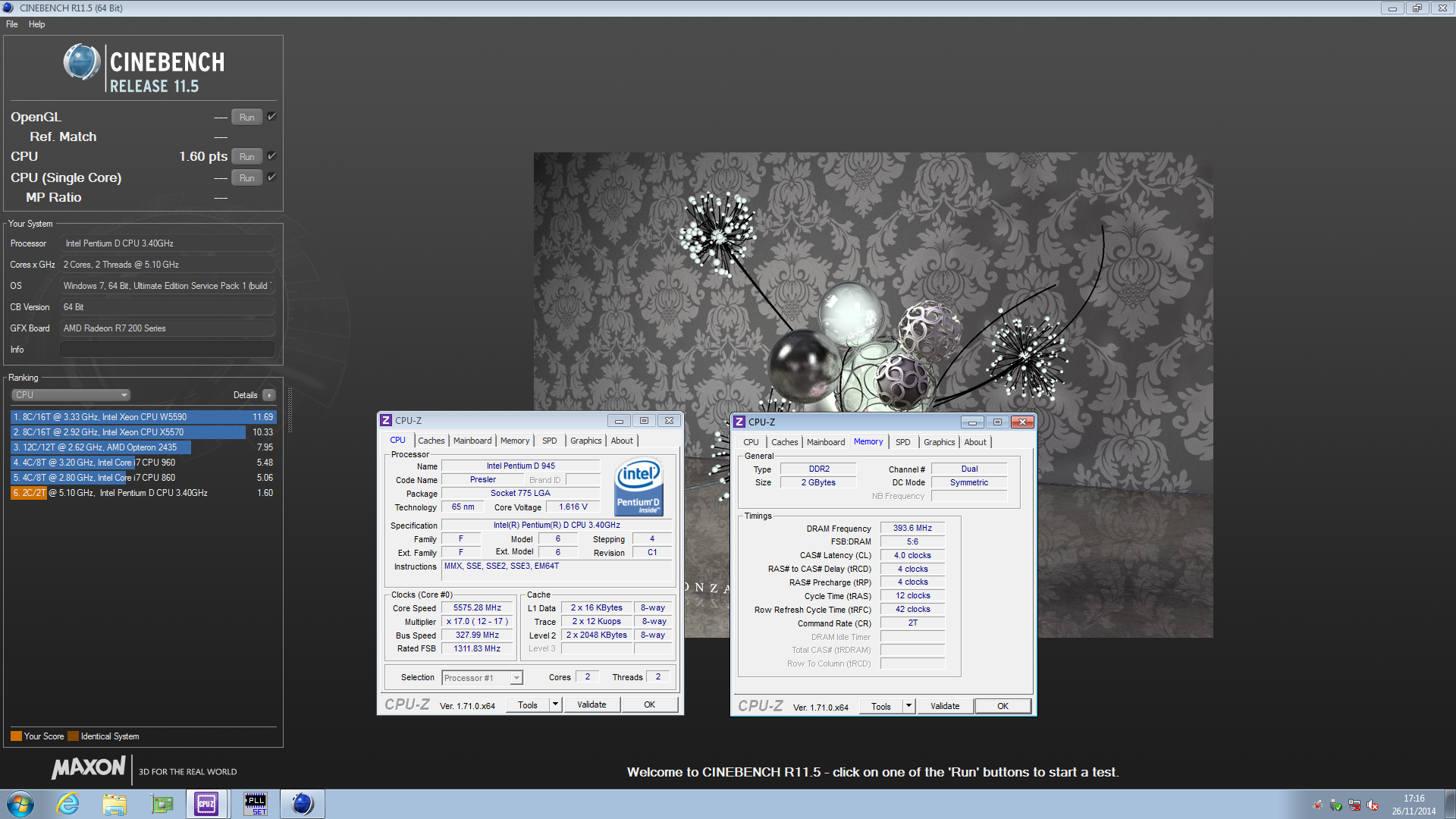The width and height of the screenshot is (1456, 819).
Task: Open the Safely Remove Hardware tray icon
Action: 1336,805
